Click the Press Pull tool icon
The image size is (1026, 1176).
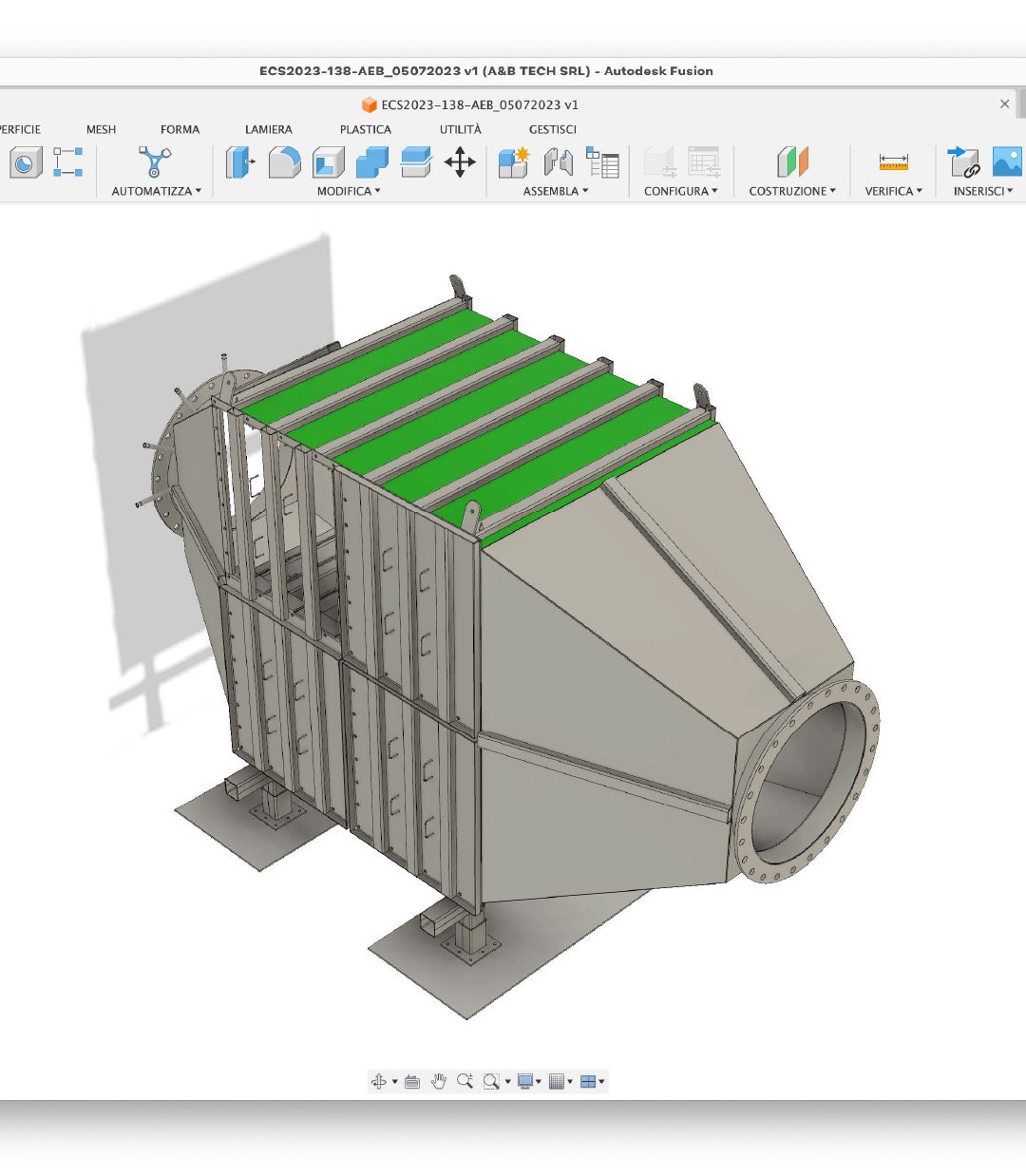point(240,162)
